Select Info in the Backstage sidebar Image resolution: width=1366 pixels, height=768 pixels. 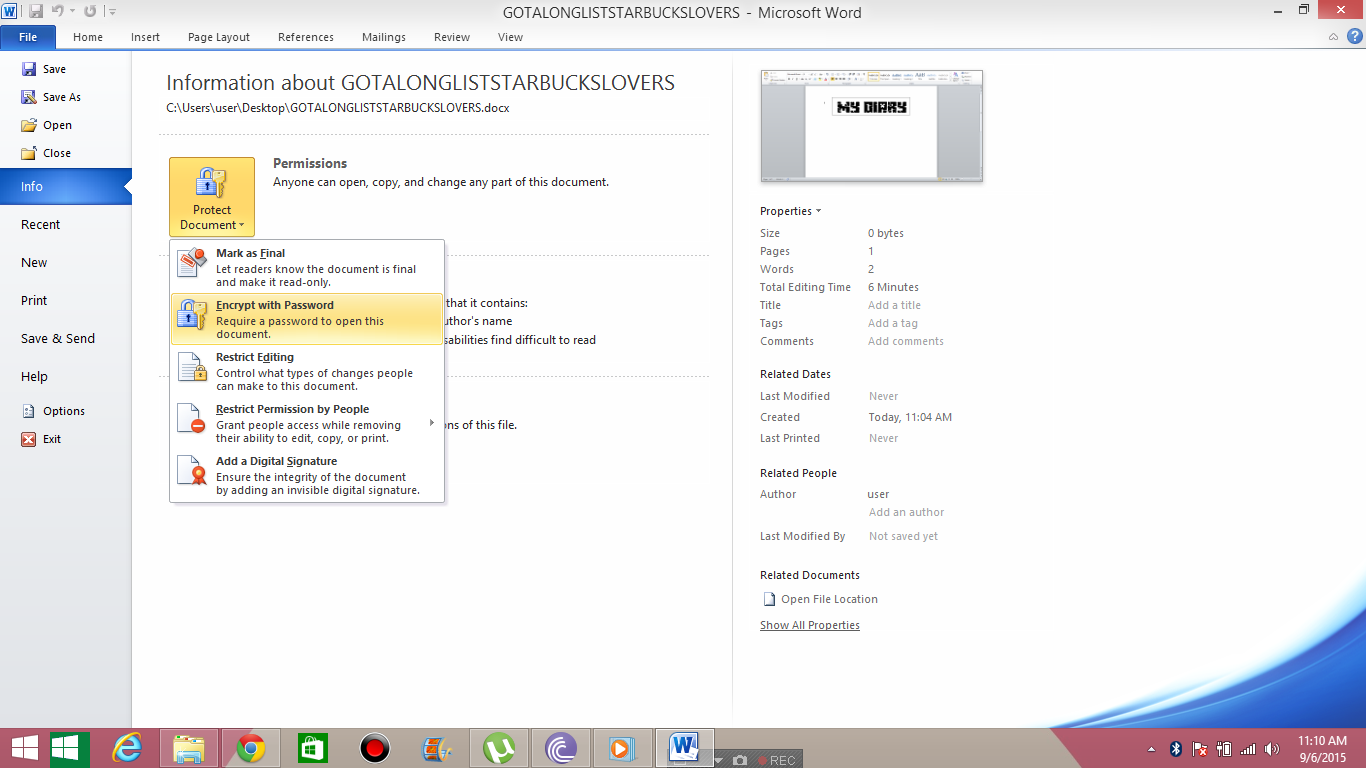[x=65, y=186]
